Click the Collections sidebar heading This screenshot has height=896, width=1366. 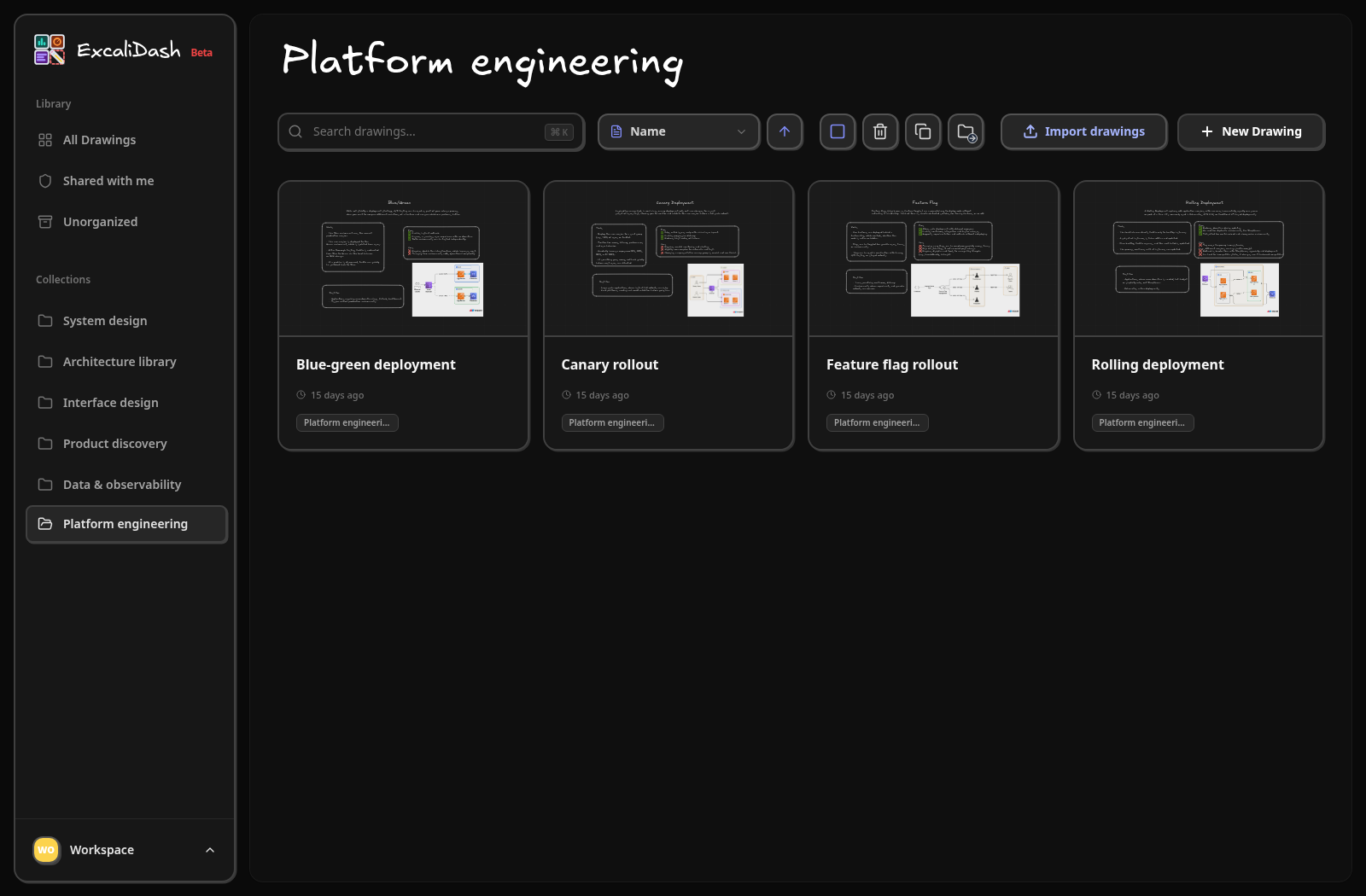coord(63,280)
